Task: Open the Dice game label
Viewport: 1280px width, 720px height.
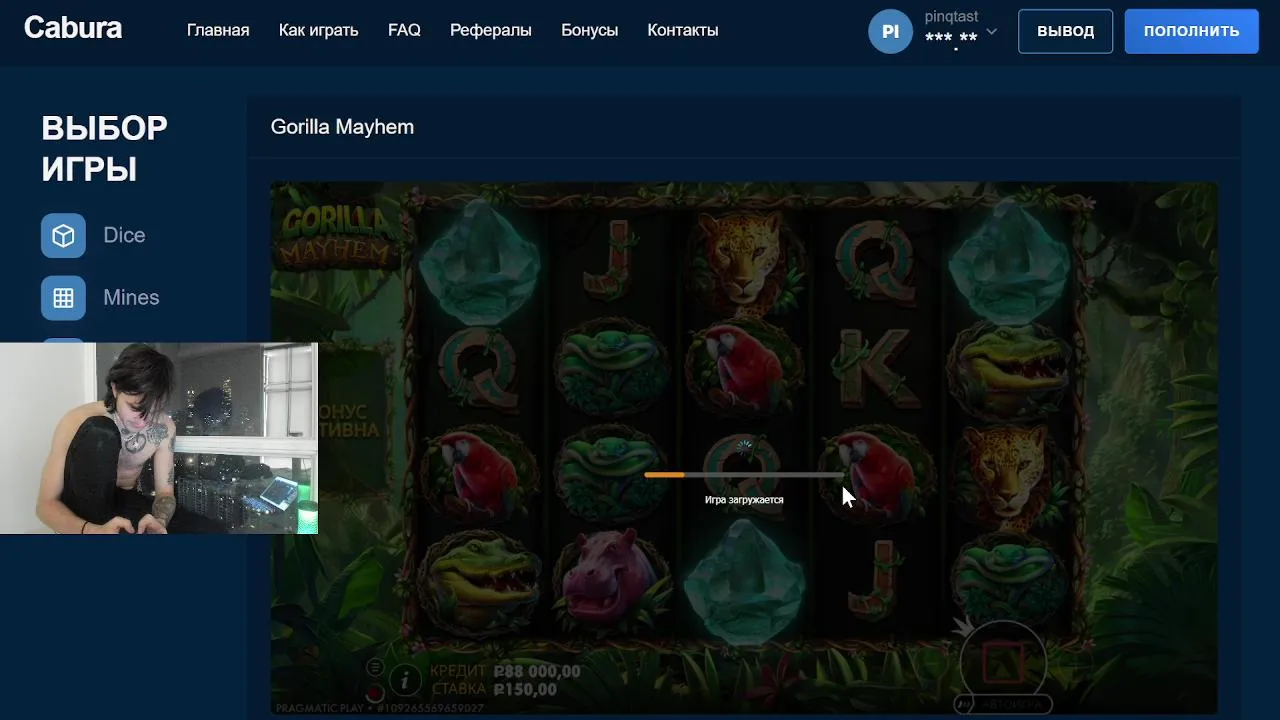Action: [x=124, y=235]
